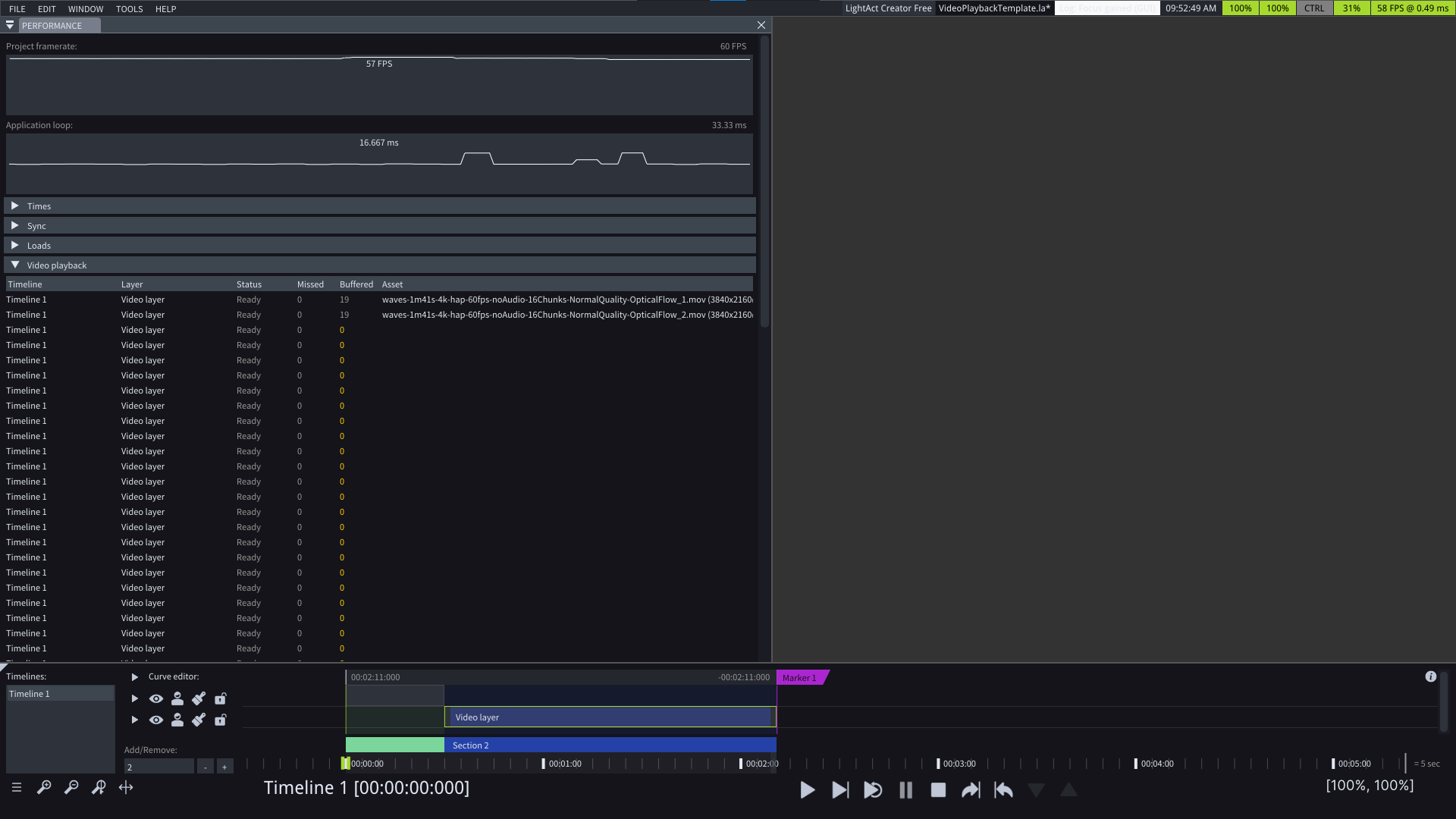Open the WINDOW menu
The height and width of the screenshot is (819, 1456).
[86, 9]
